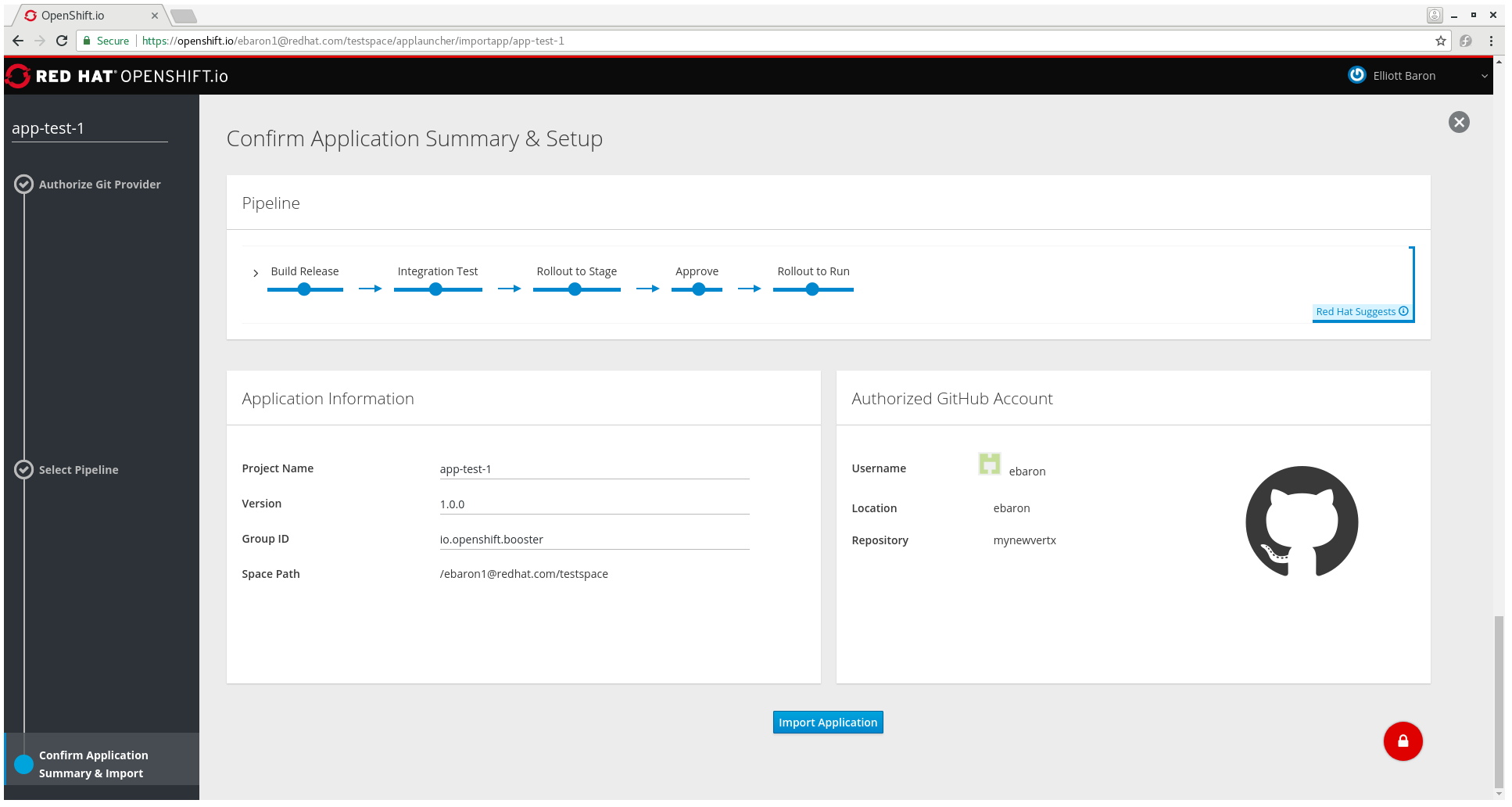1512x807 pixels.
Task: Click the Space Path value text
Action: click(524, 574)
